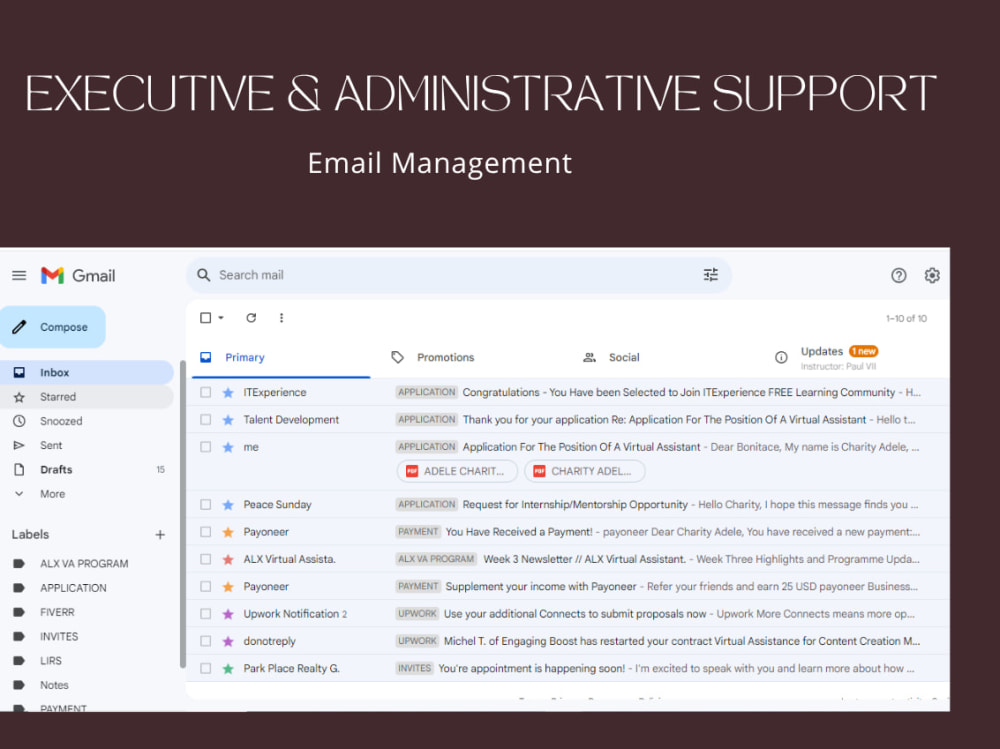The width and height of the screenshot is (1000, 749).
Task: Toggle red star on ALX Virtual Assistant email
Action: [228, 560]
